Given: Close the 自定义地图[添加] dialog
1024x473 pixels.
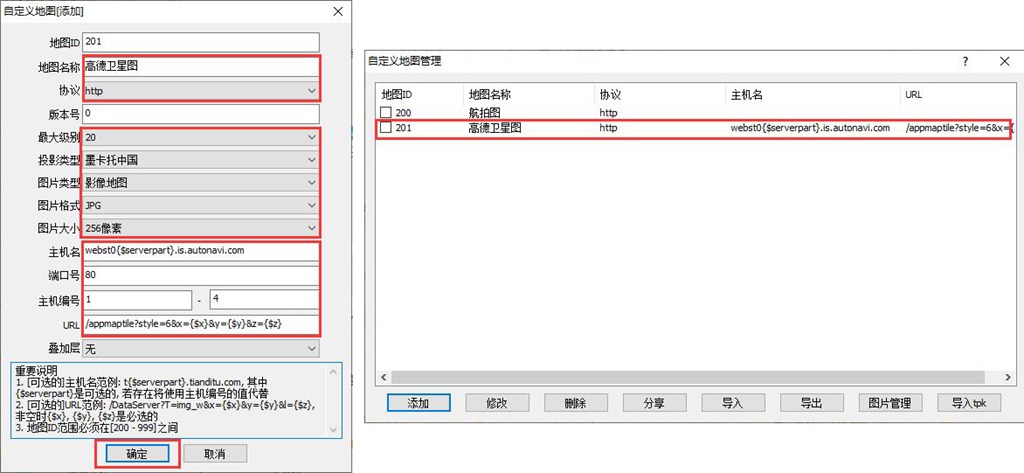Looking at the screenshot, I should (x=338, y=11).
